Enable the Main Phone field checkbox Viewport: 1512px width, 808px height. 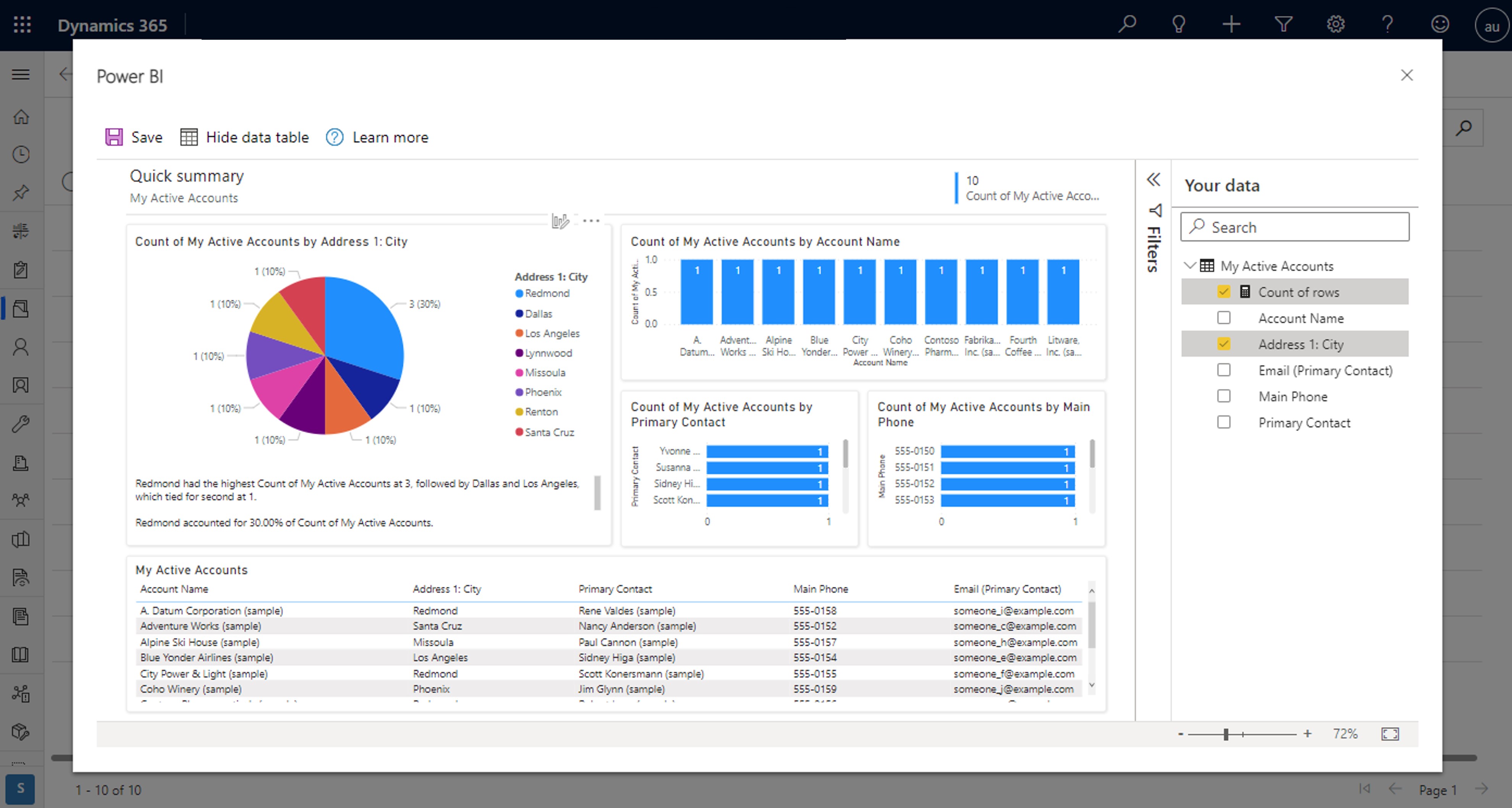[x=1224, y=397]
